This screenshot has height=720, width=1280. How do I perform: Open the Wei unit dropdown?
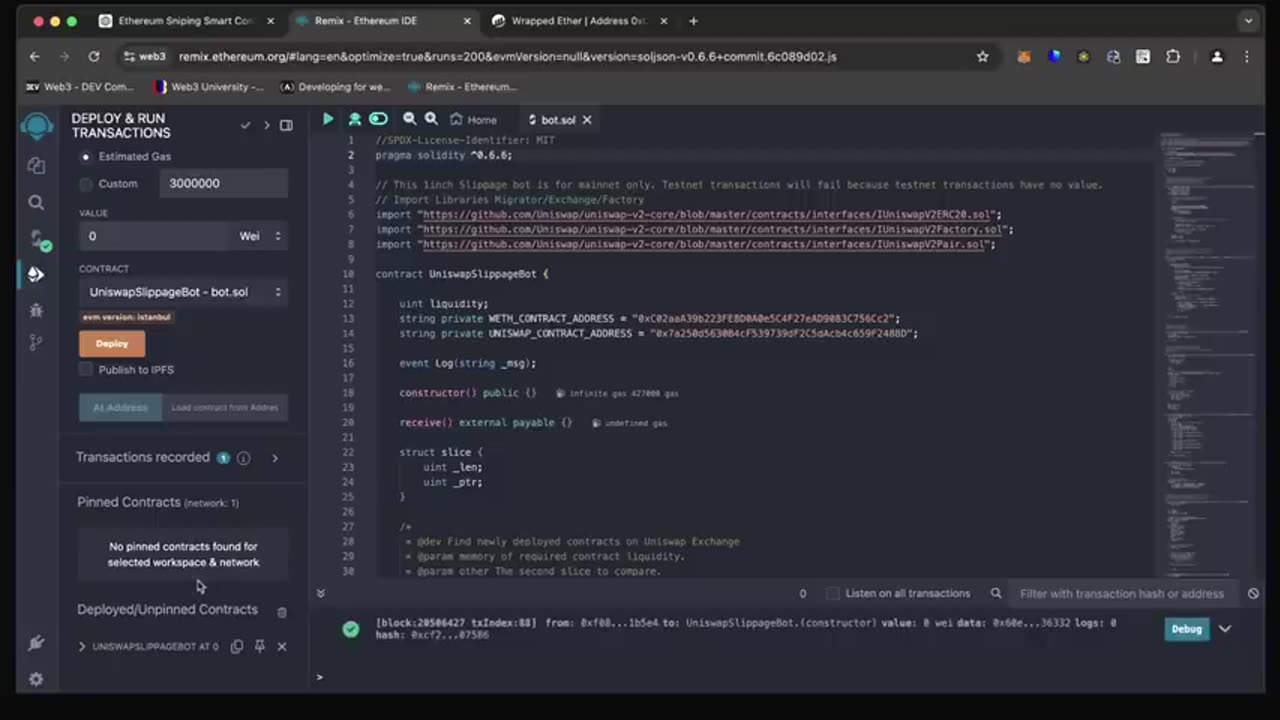tap(260, 236)
